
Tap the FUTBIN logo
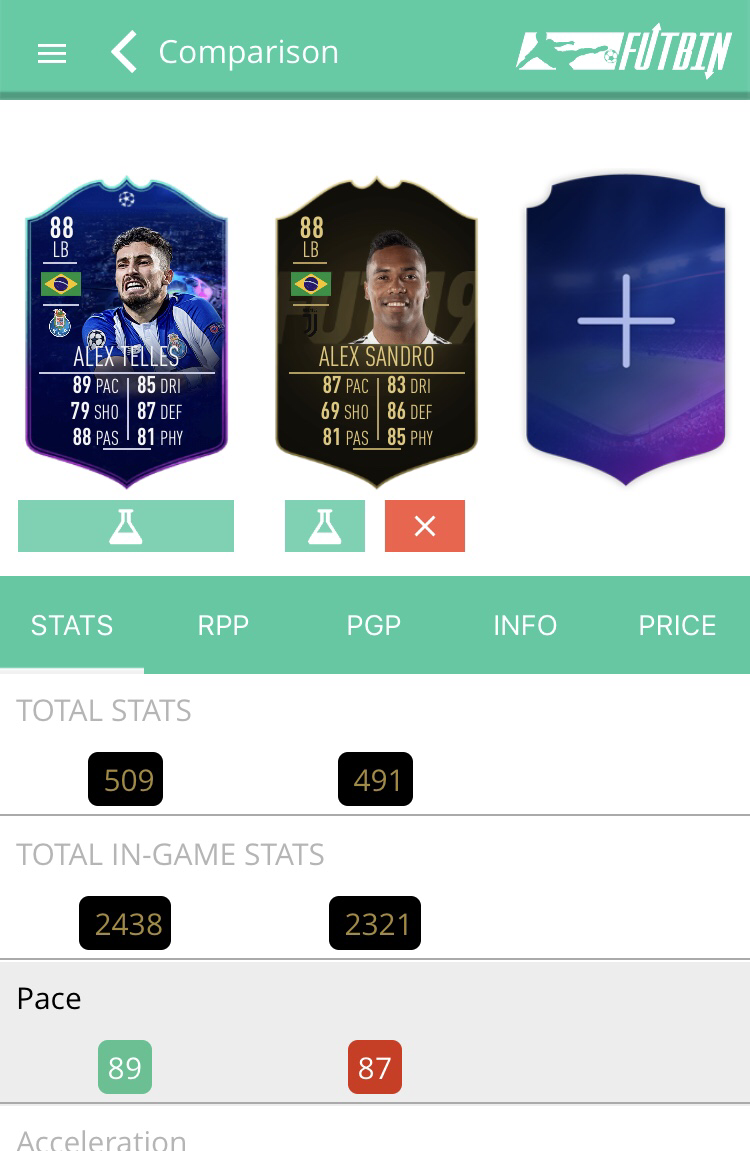(624, 51)
